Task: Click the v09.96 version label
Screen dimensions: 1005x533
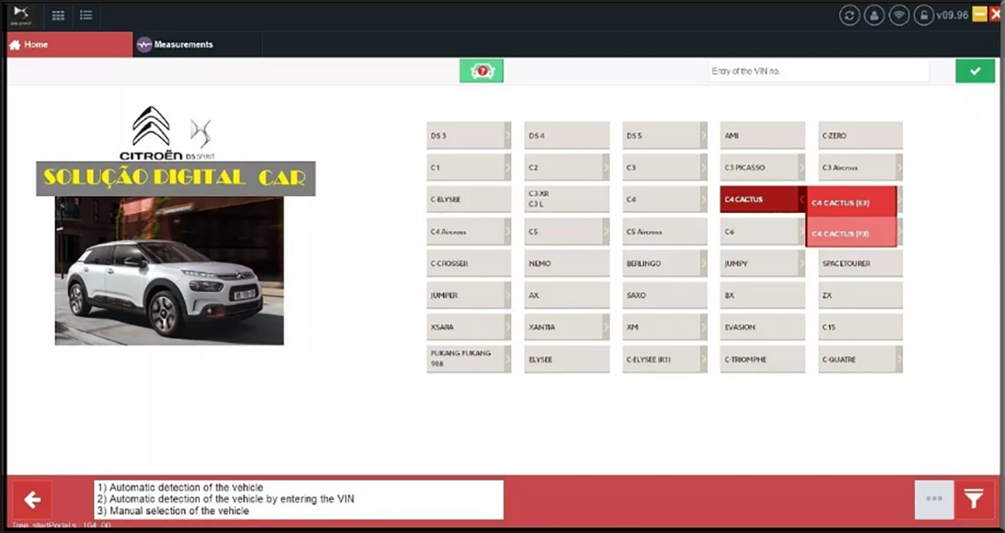Action: tap(952, 15)
